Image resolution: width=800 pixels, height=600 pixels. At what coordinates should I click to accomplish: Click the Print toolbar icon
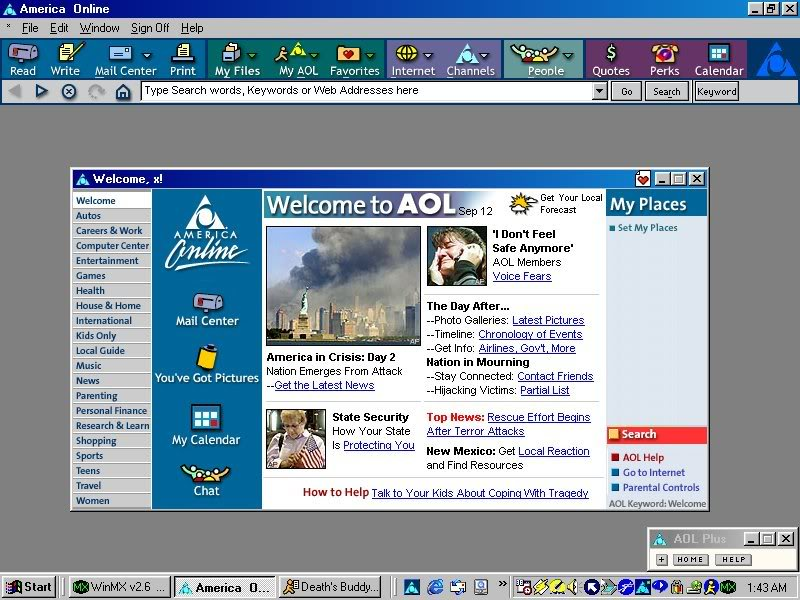[183, 60]
